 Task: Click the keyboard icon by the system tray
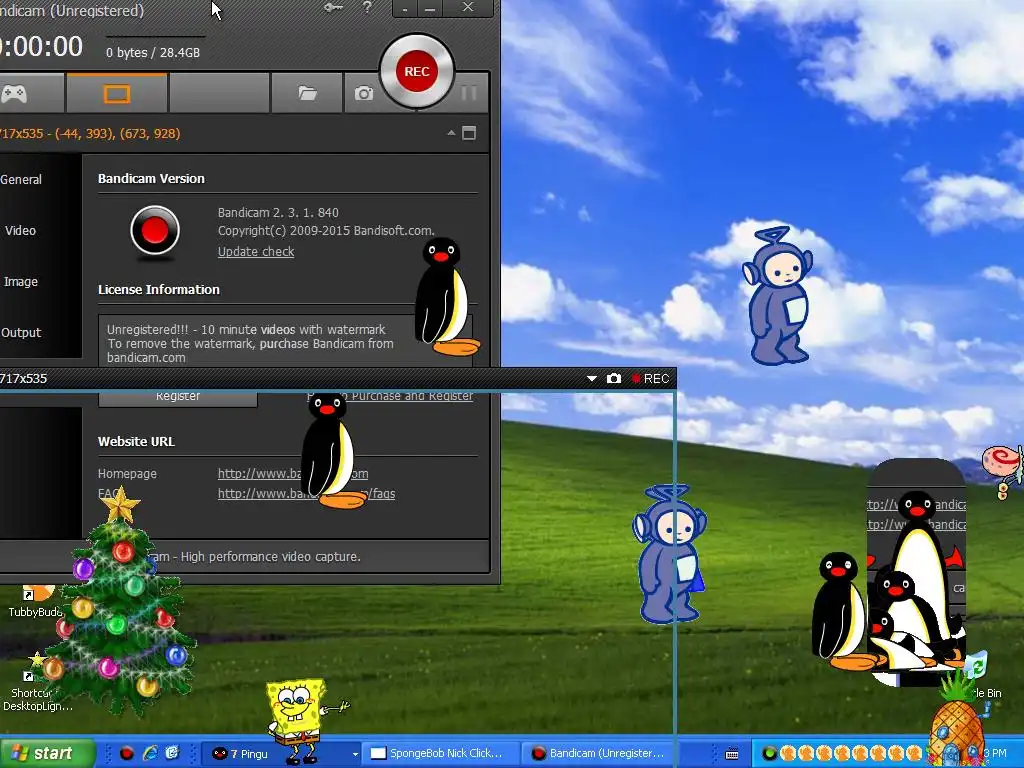[732, 754]
